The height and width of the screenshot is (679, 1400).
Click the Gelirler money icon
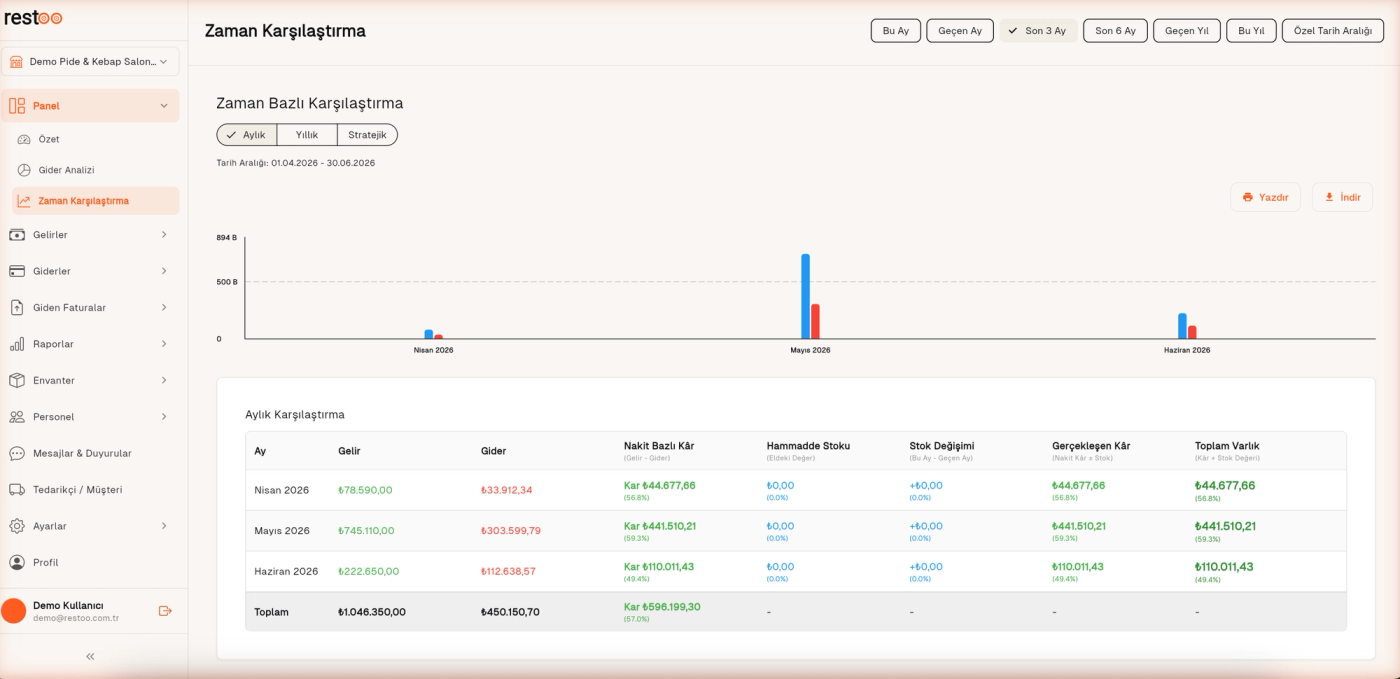tap(16, 235)
